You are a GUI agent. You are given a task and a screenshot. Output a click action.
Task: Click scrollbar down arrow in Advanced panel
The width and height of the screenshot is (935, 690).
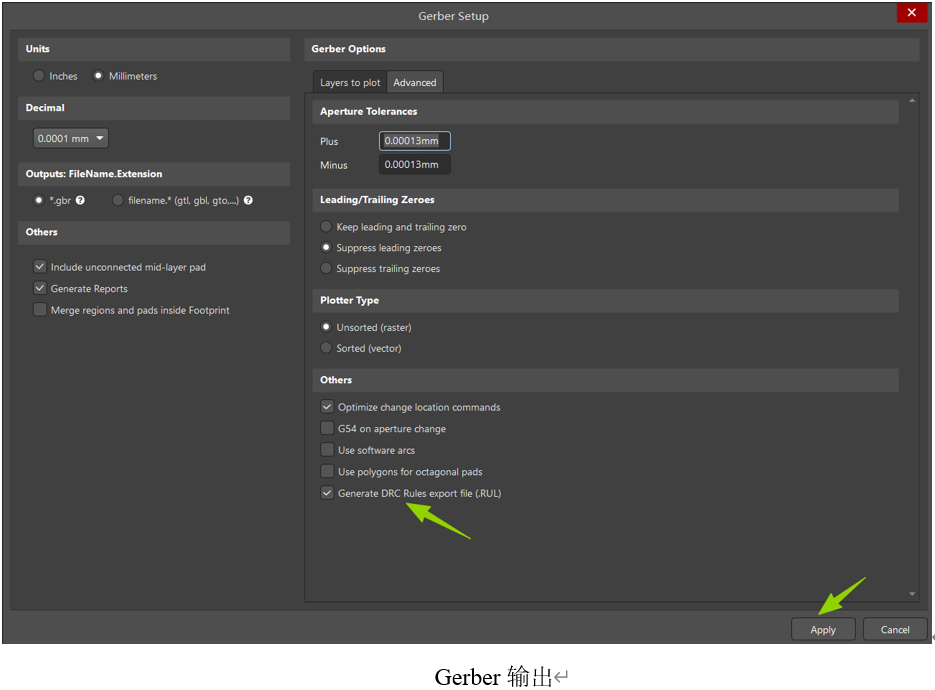click(x=912, y=594)
